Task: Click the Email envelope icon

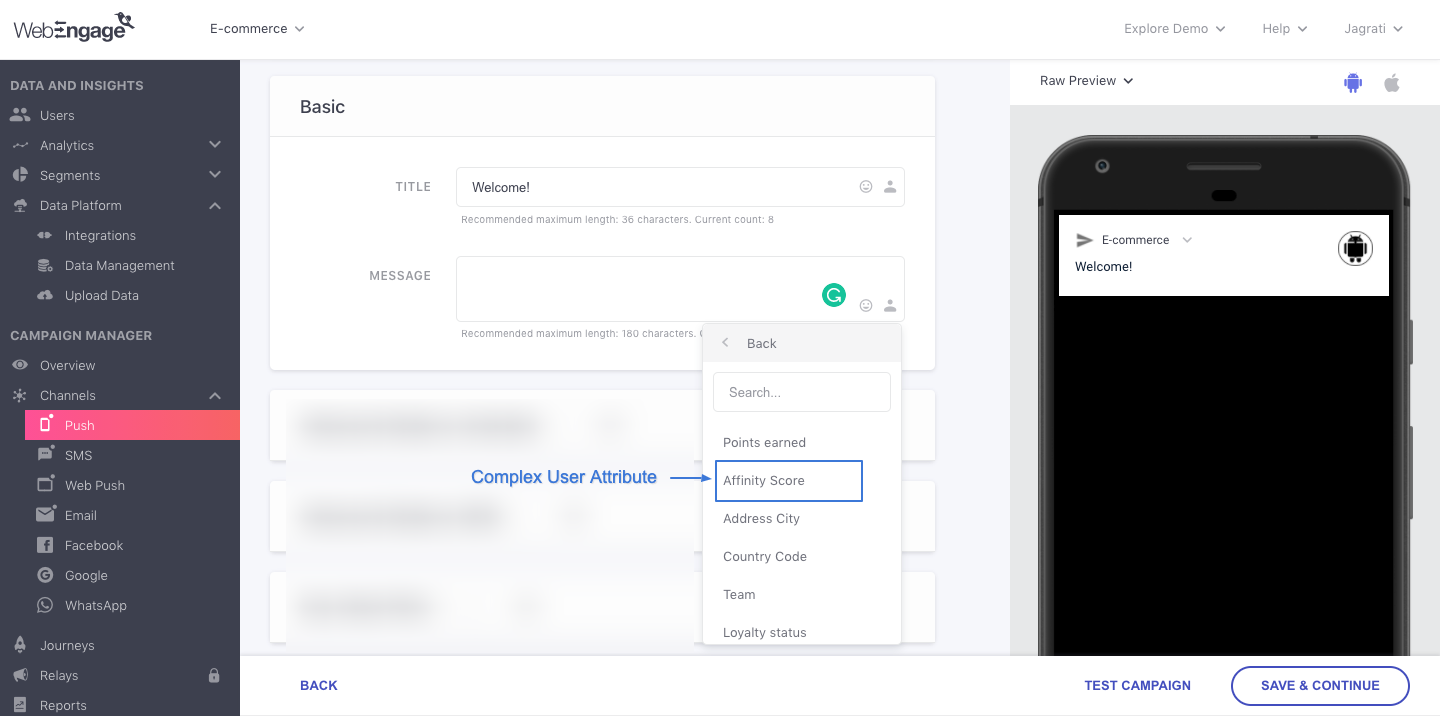Action: (x=45, y=514)
